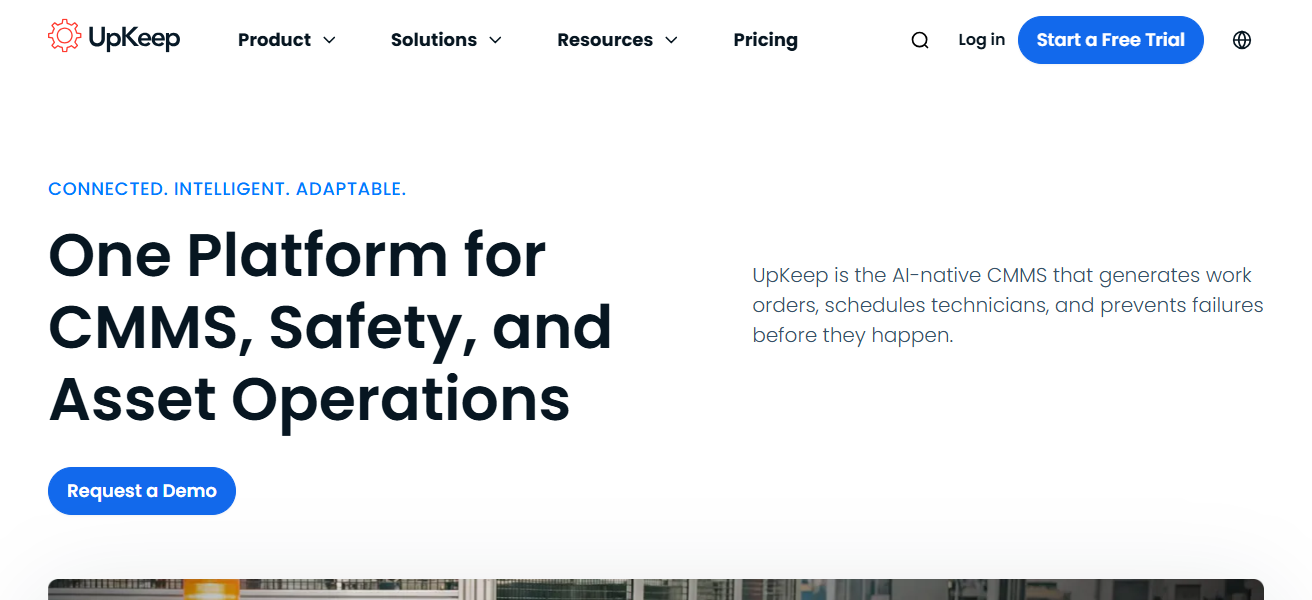1312x600 pixels.
Task: Click the 'UpKeep is the AI-native CMMS' paragraph
Action: coord(1008,305)
